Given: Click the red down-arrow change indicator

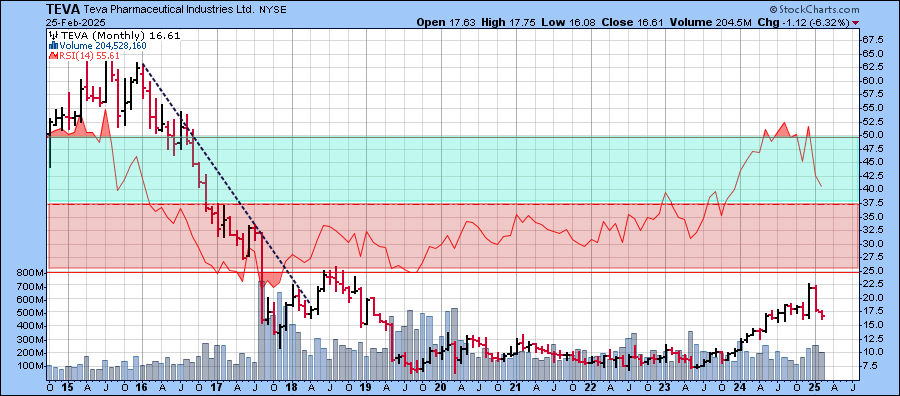Looking at the screenshot, I should tap(856, 23).
